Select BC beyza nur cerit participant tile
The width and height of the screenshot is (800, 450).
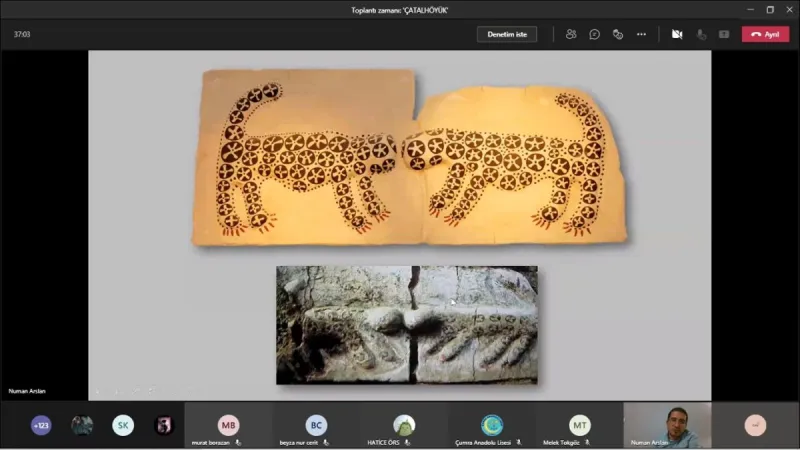(316, 425)
